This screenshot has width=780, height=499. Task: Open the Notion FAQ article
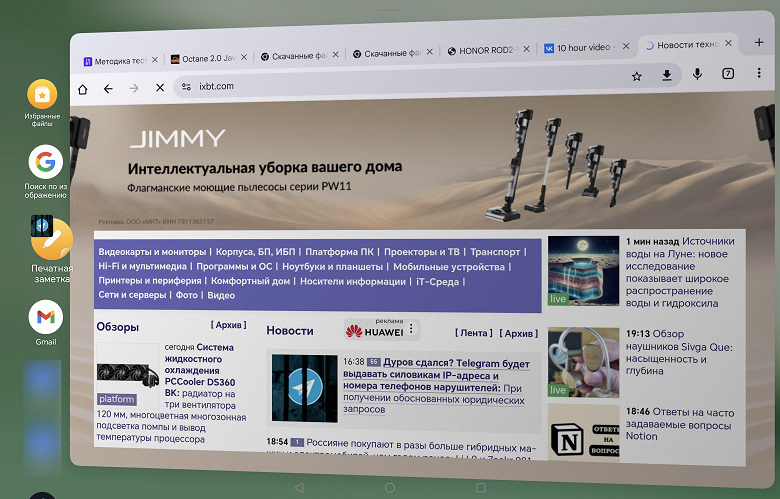680,424
